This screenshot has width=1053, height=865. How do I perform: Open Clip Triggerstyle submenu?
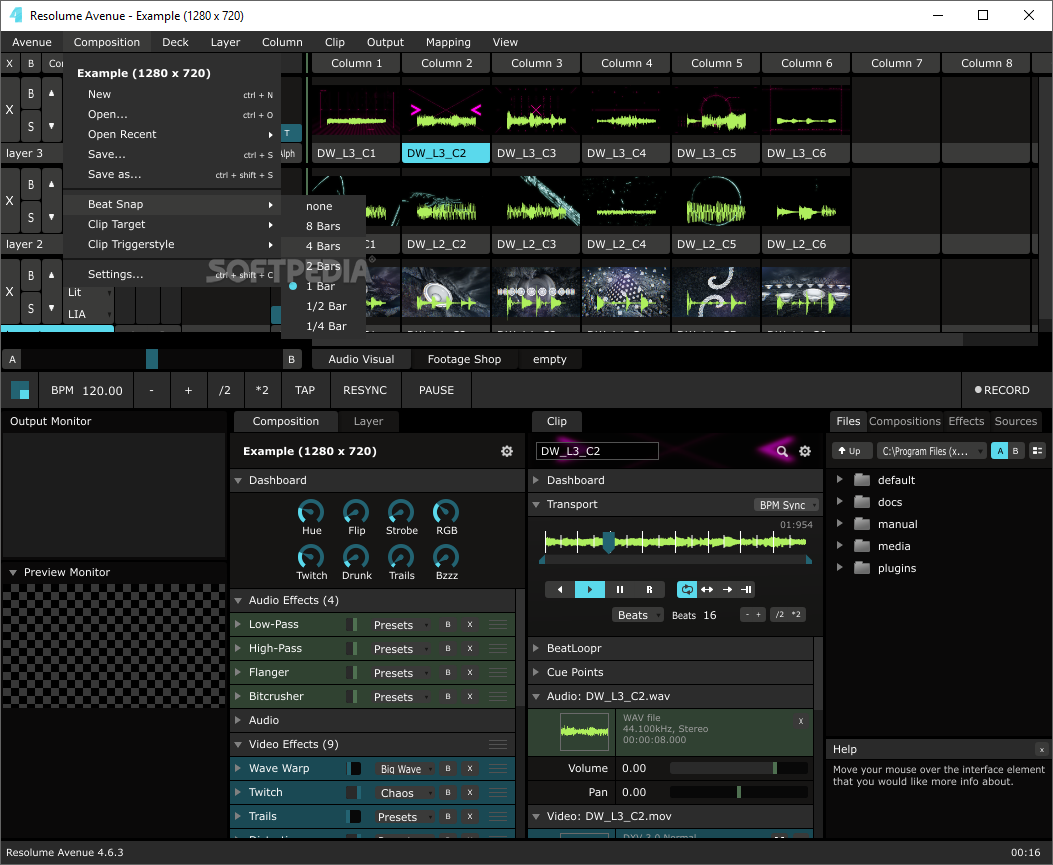click(x=172, y=244)
